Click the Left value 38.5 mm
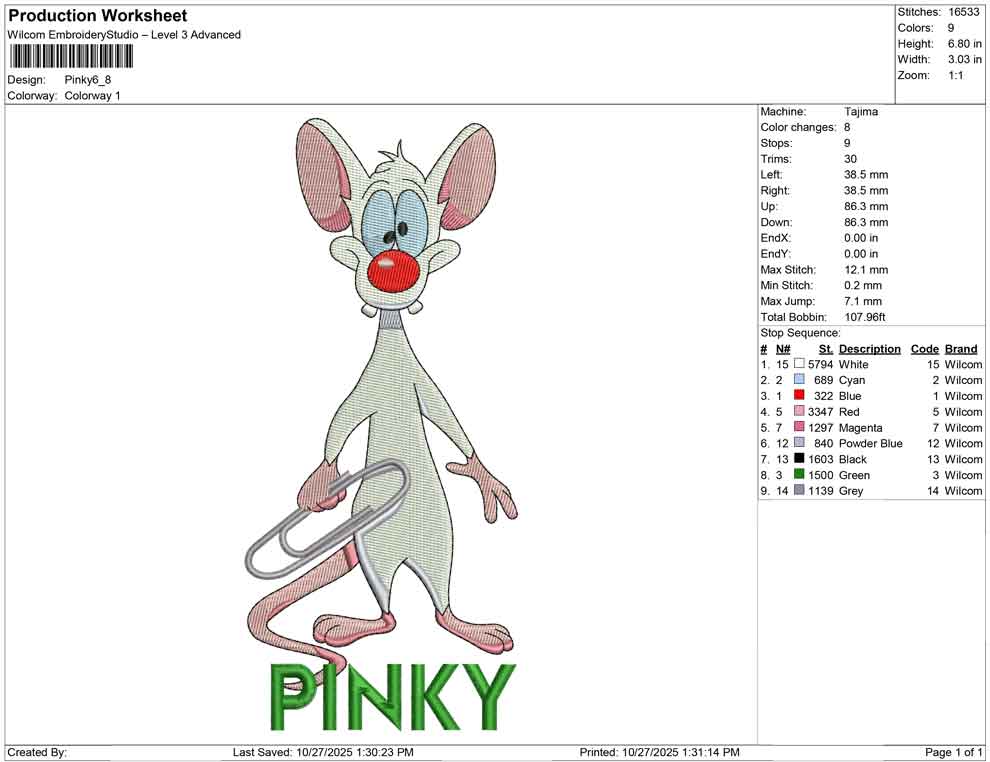The height and width of the screenshot is (762, 990). coord(866,175)
